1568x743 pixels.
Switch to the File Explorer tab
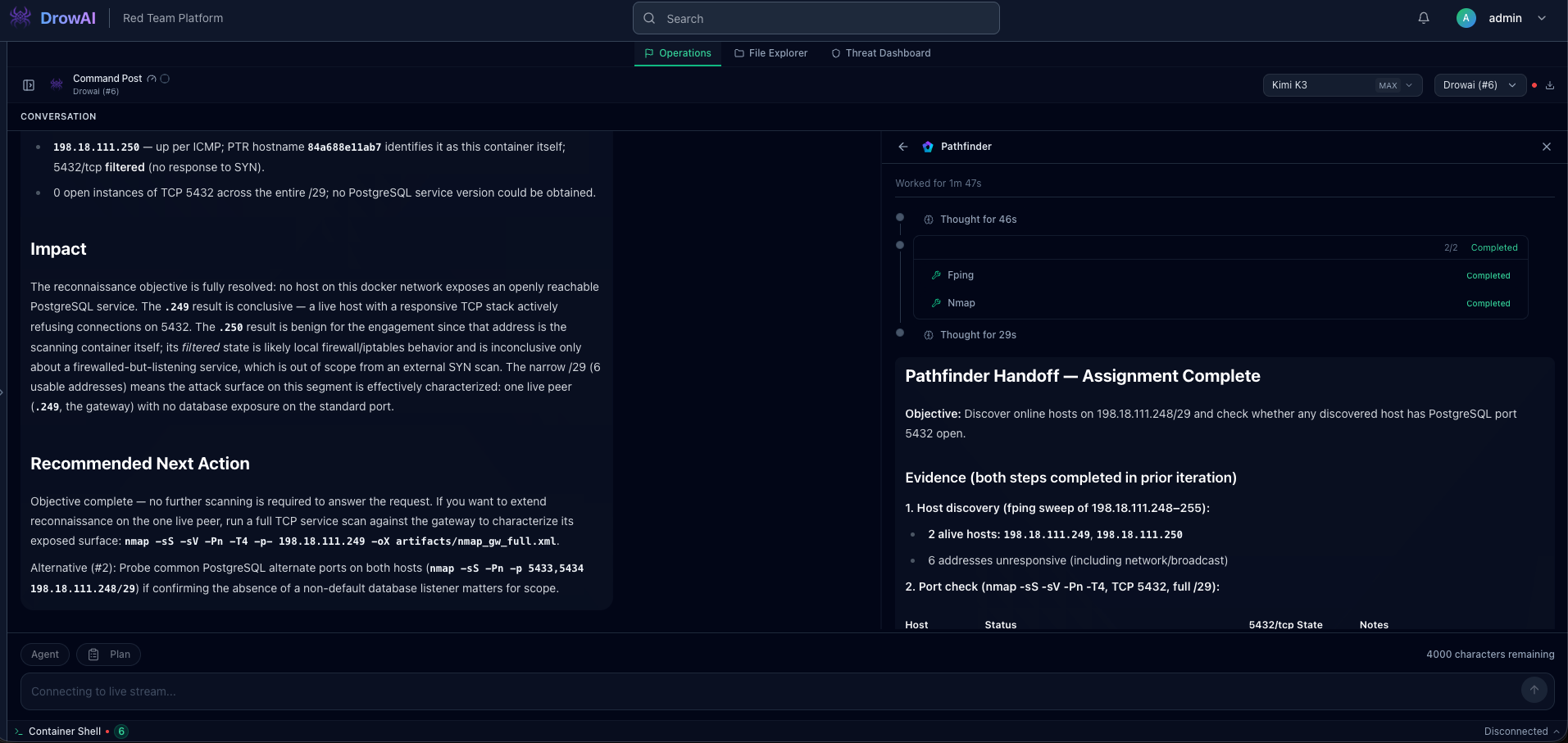[x=771, y=53]
